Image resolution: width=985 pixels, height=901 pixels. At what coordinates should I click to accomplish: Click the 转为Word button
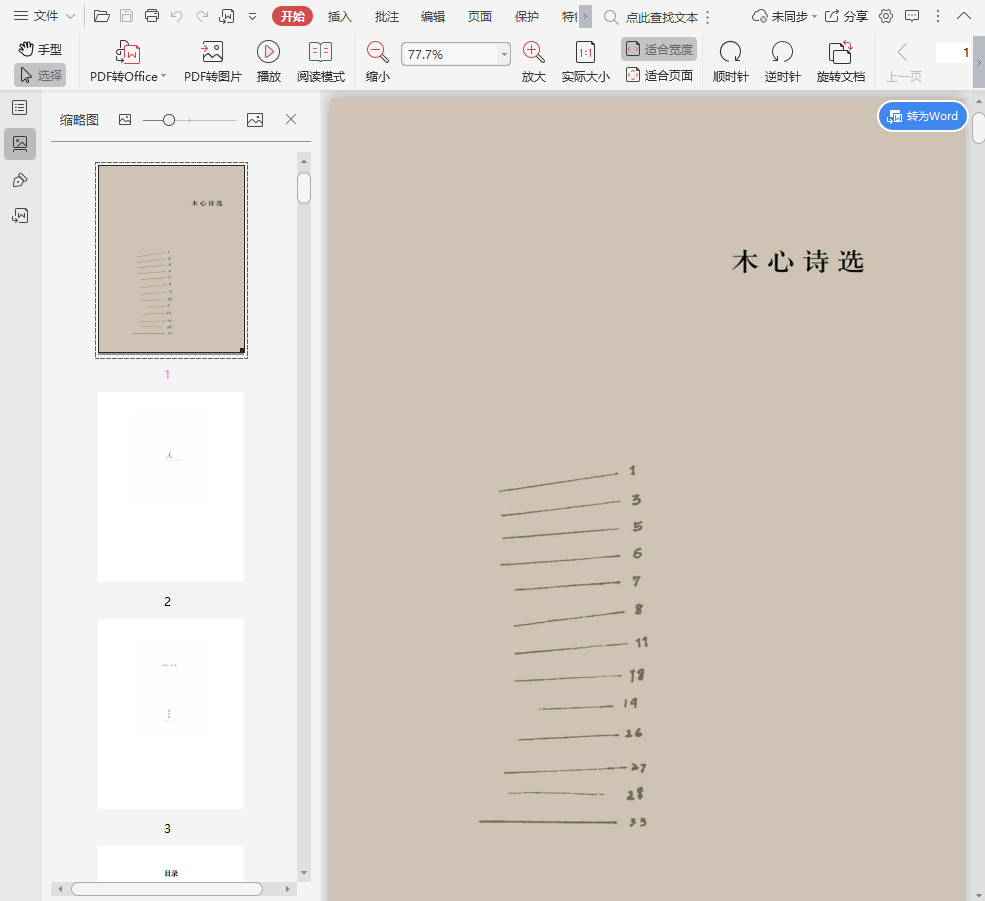(922, 116)
